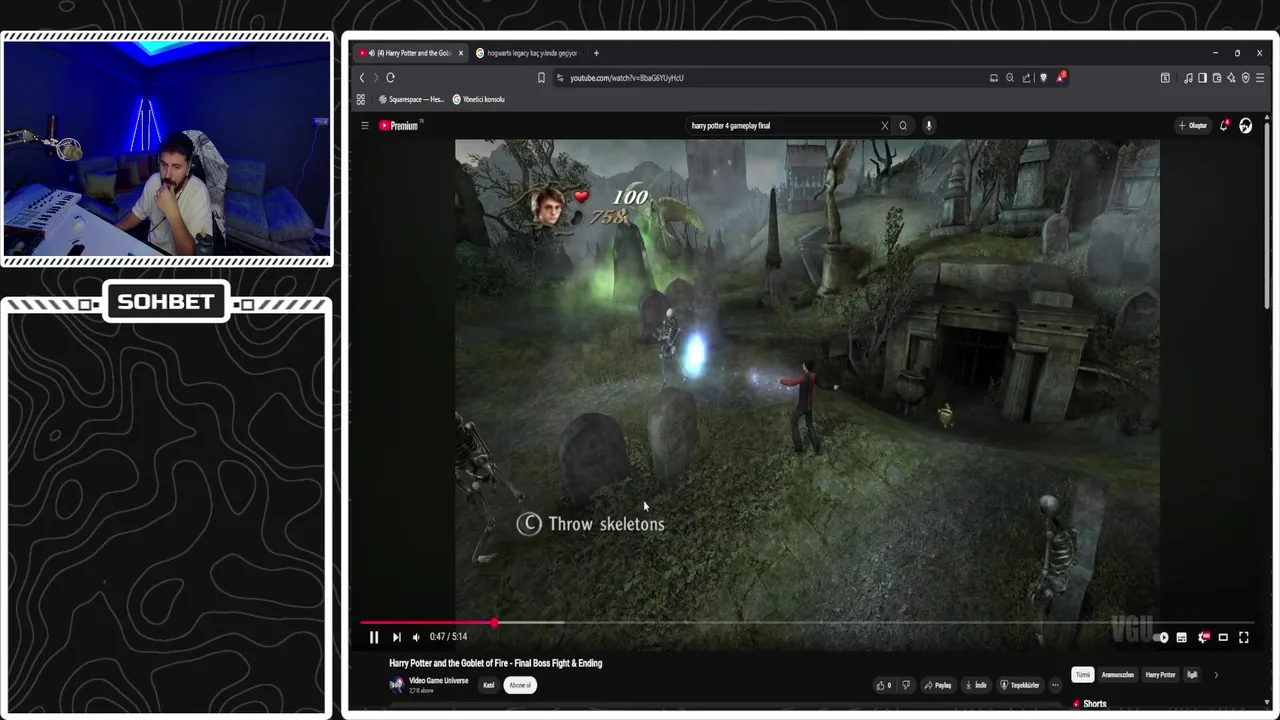The height and width of the screenshot is (720, 1280).
Task: Select the Tümü filter chip
Action: [1083, 675]
